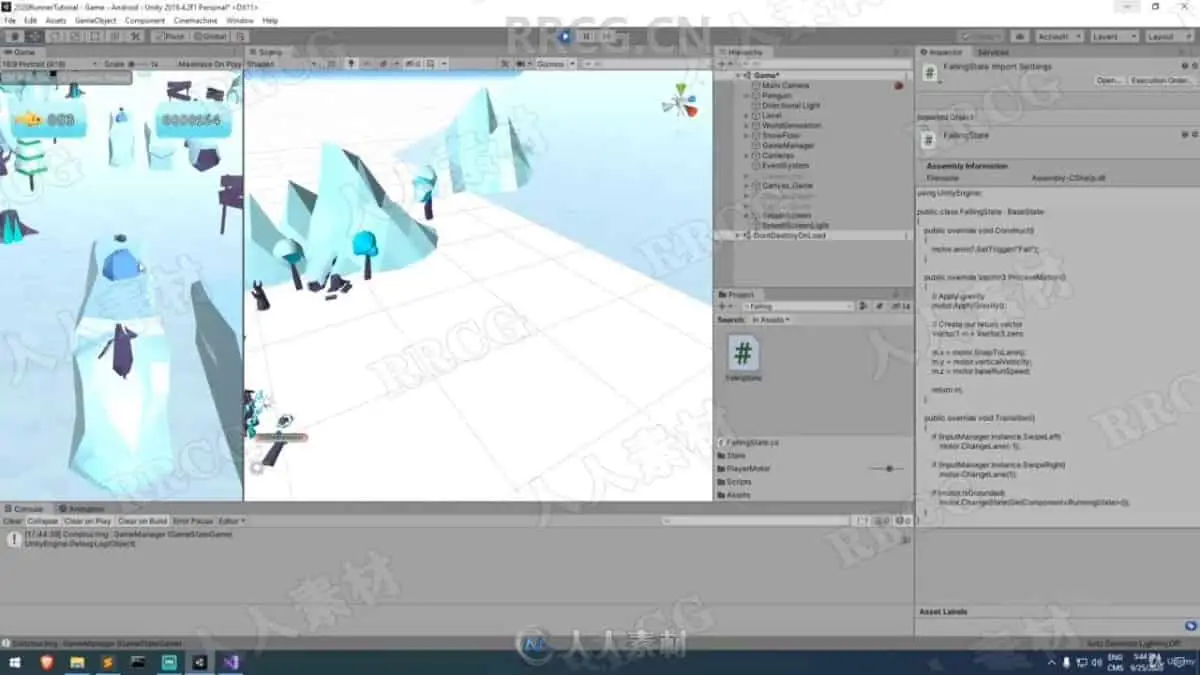Open the Help menu

pos(270,20)
